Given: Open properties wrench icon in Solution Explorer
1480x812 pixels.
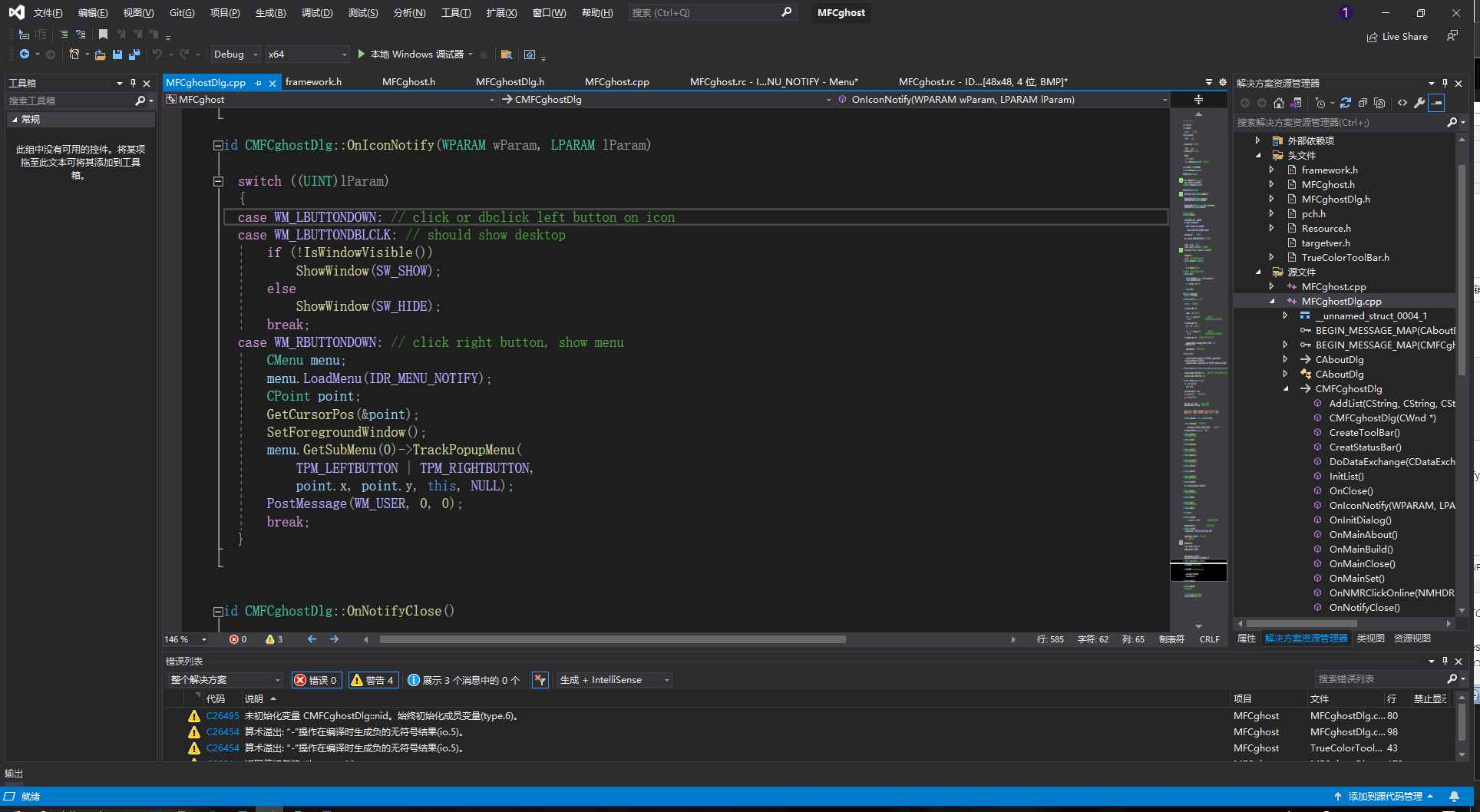Looking at the screenshot, I should pos(1419,103).
